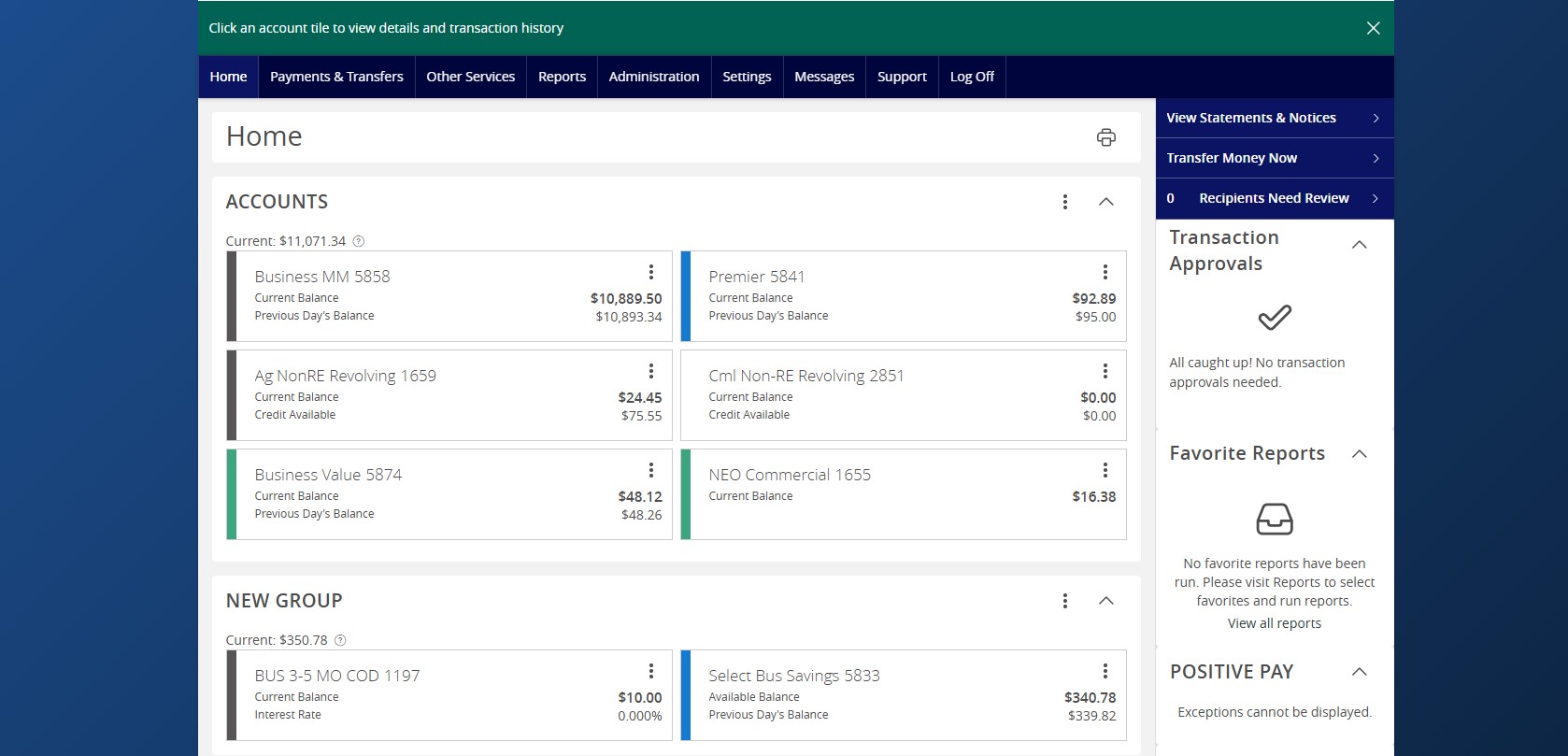This screenshot has height=756, width=1568.
Task: Open Payments & Transfers menu
Action: point(336,77)
